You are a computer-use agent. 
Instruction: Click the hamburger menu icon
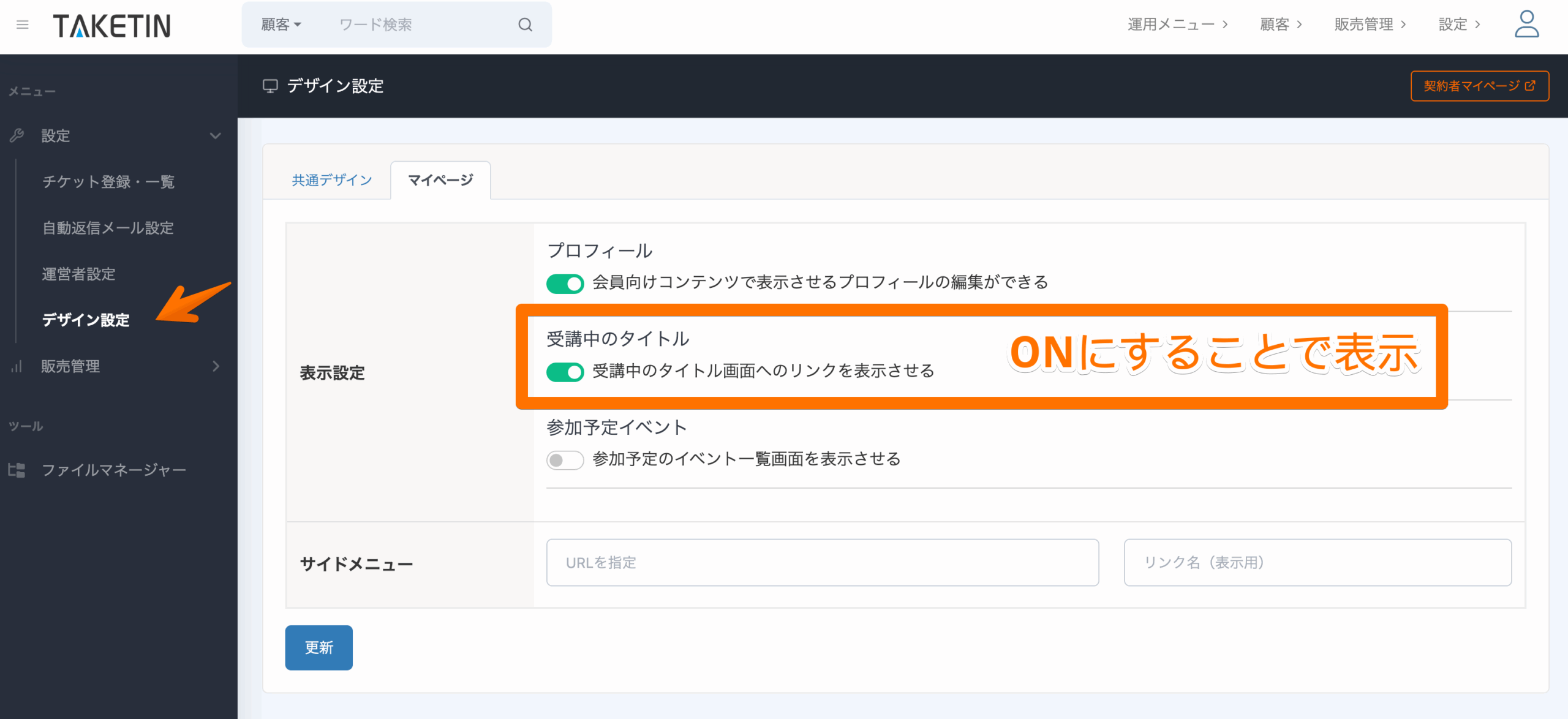(x=23, y=24)
